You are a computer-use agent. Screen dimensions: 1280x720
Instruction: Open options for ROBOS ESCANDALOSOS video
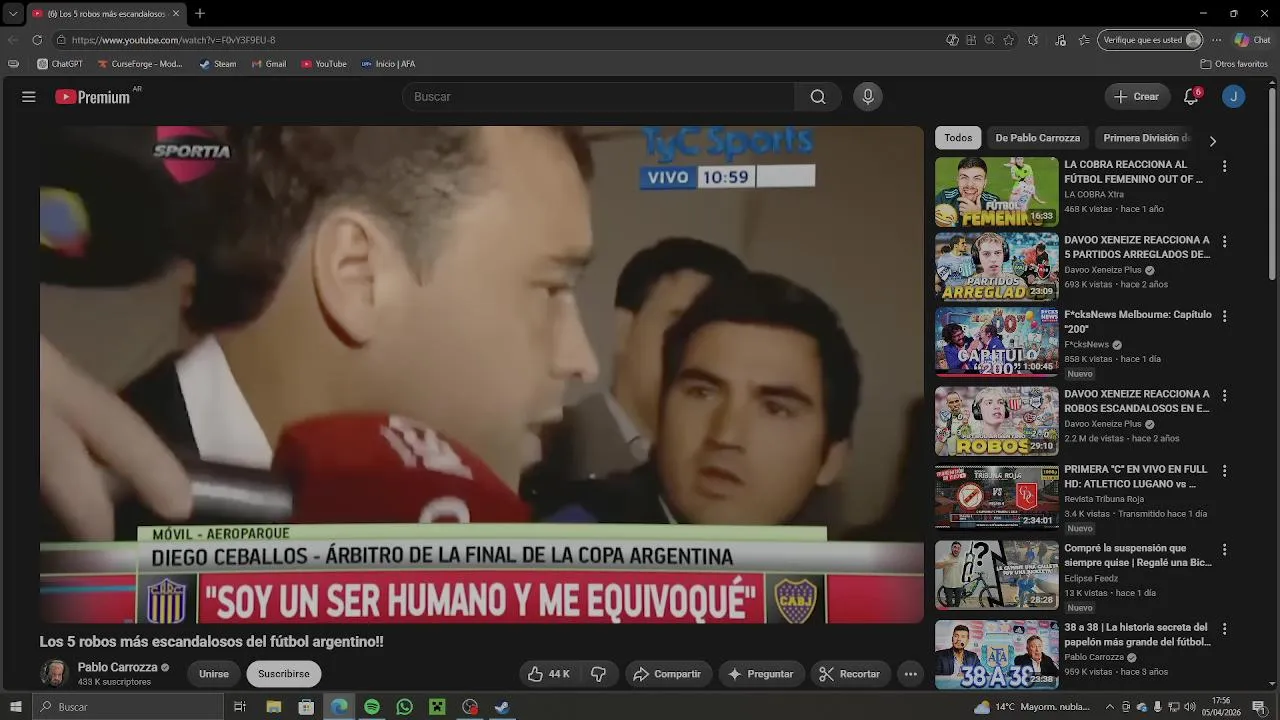click(x=1224, y=396)
